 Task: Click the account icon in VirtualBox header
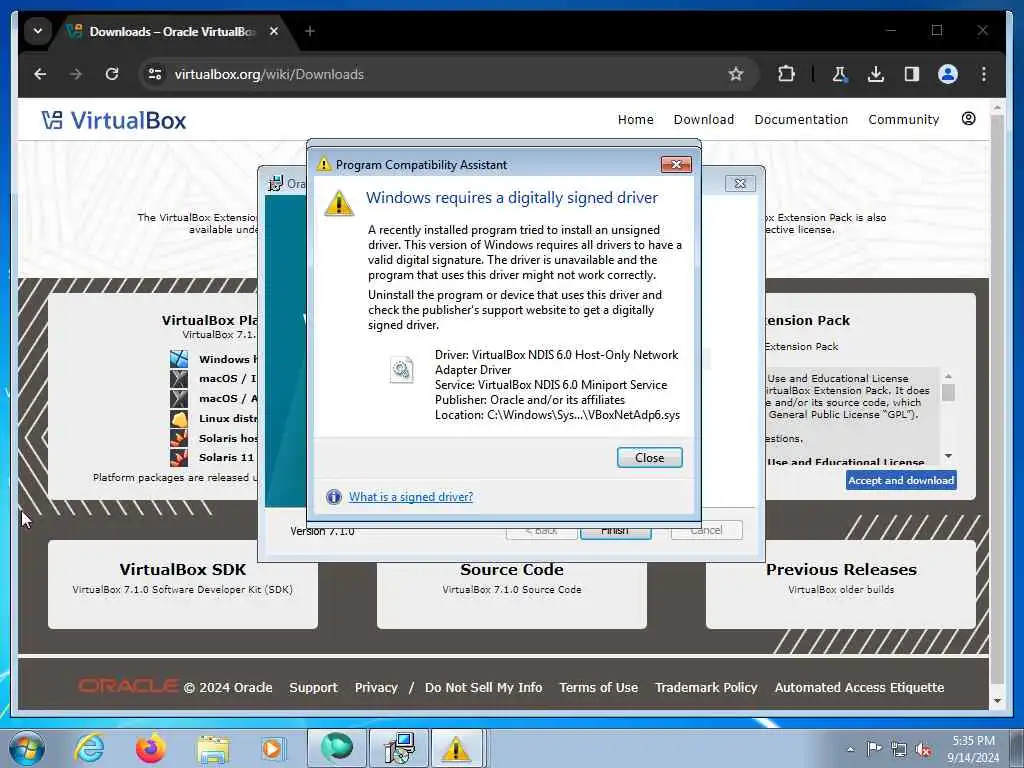(x=968, y=119)
